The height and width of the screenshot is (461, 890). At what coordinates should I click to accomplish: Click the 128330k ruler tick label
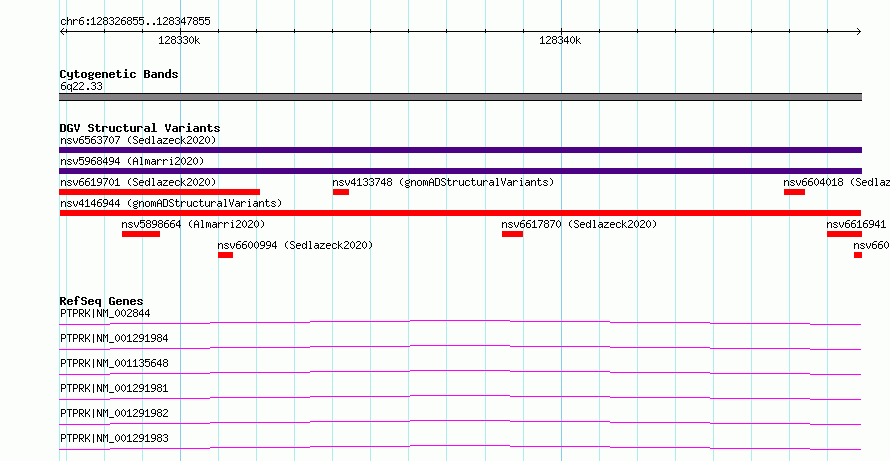(179, 41)
